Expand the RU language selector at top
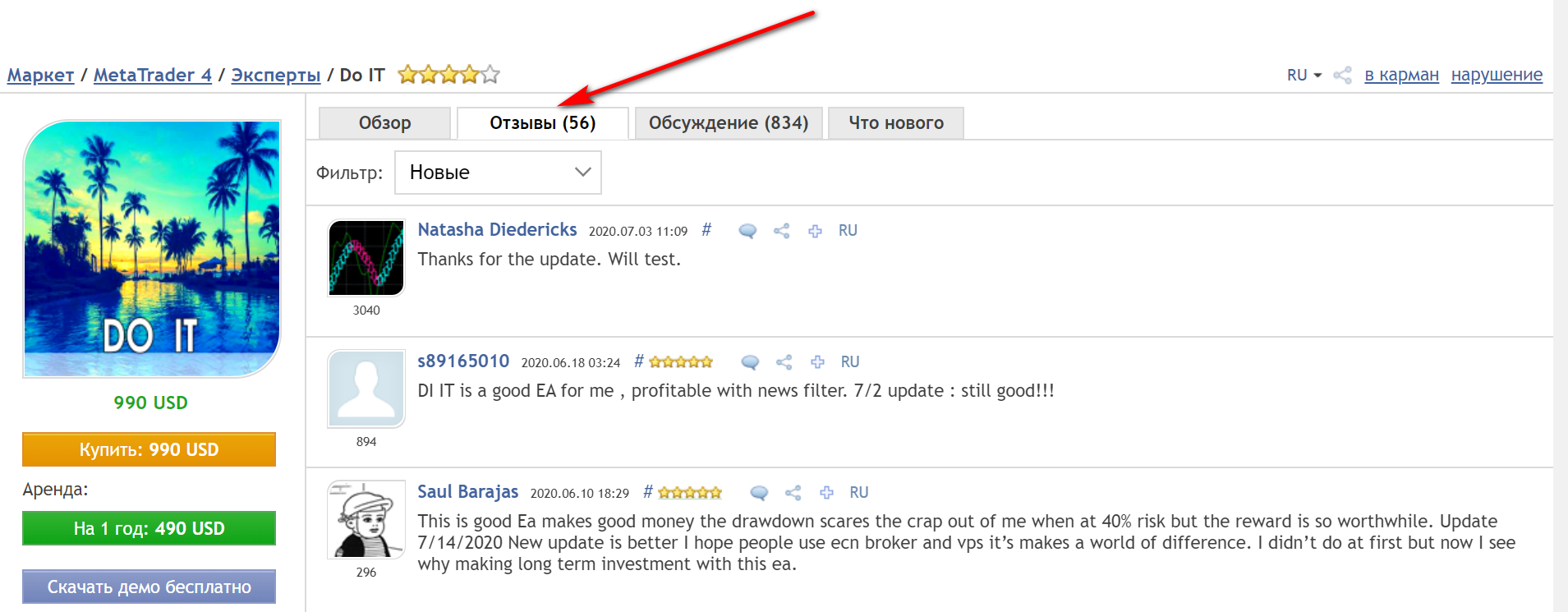 (1304, 76)
